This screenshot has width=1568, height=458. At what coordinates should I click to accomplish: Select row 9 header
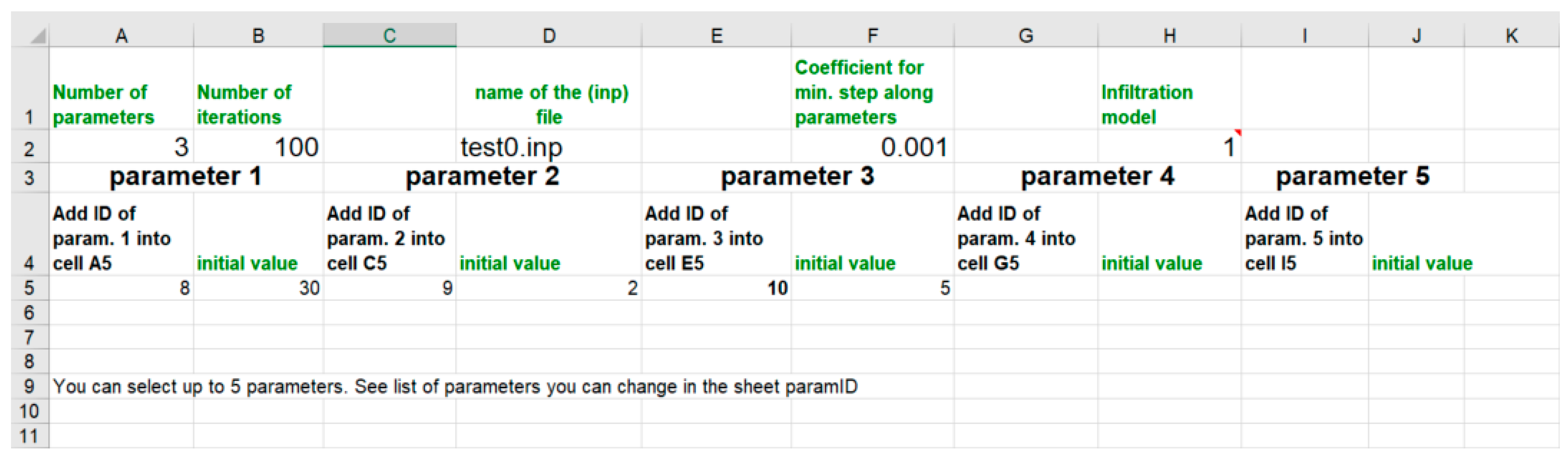pyautogui.click(x=29, y=386)
